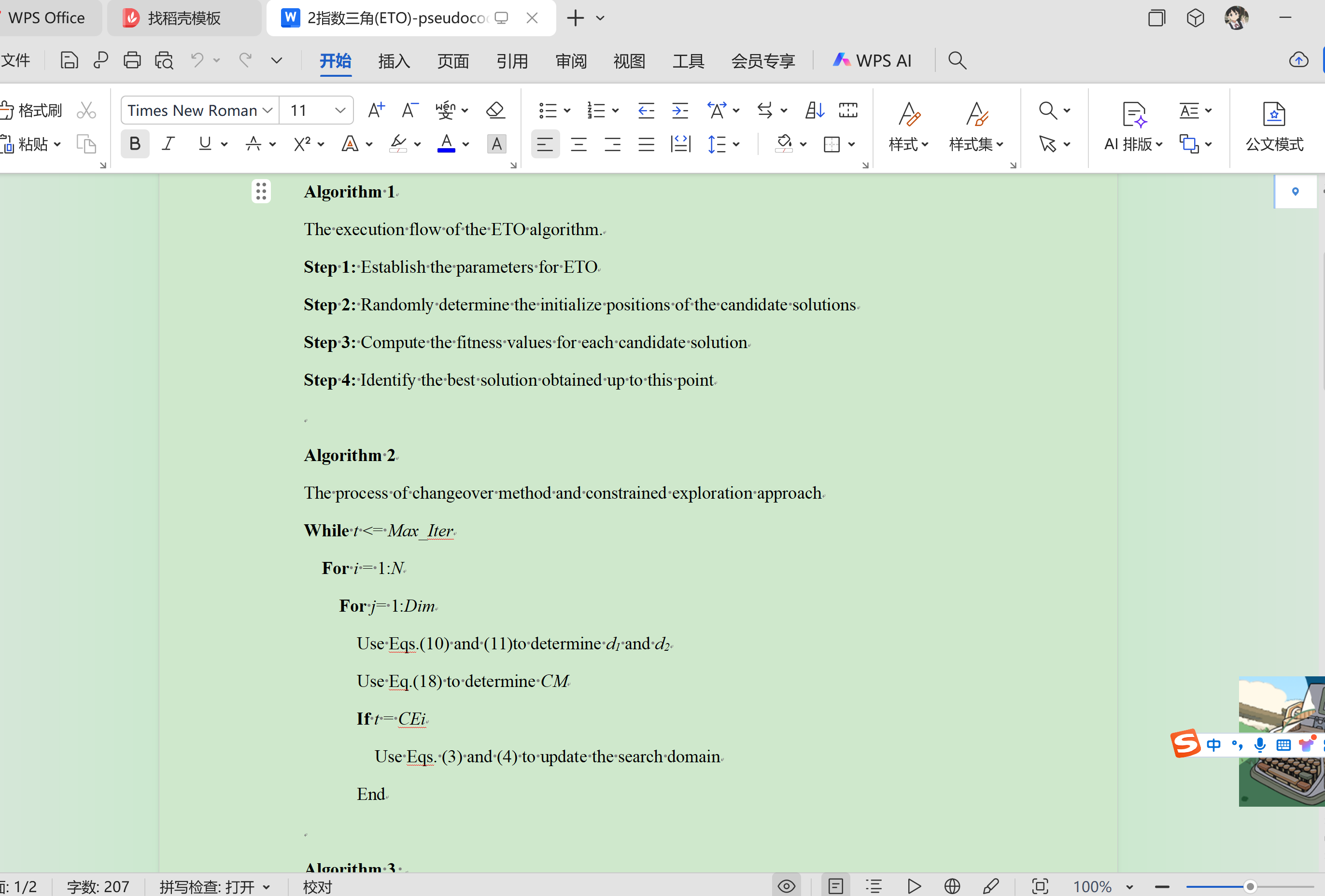Click the paragraph handle beside Algorithm 1

tap(261, 192)
